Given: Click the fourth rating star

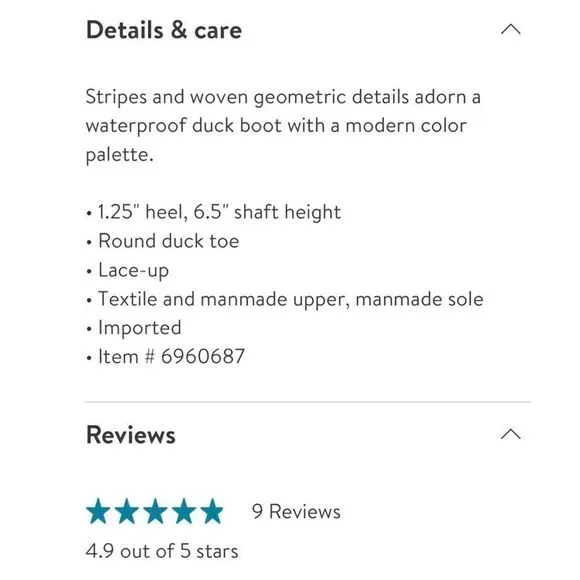Looking at the screenshot, I should click(183, 511).
